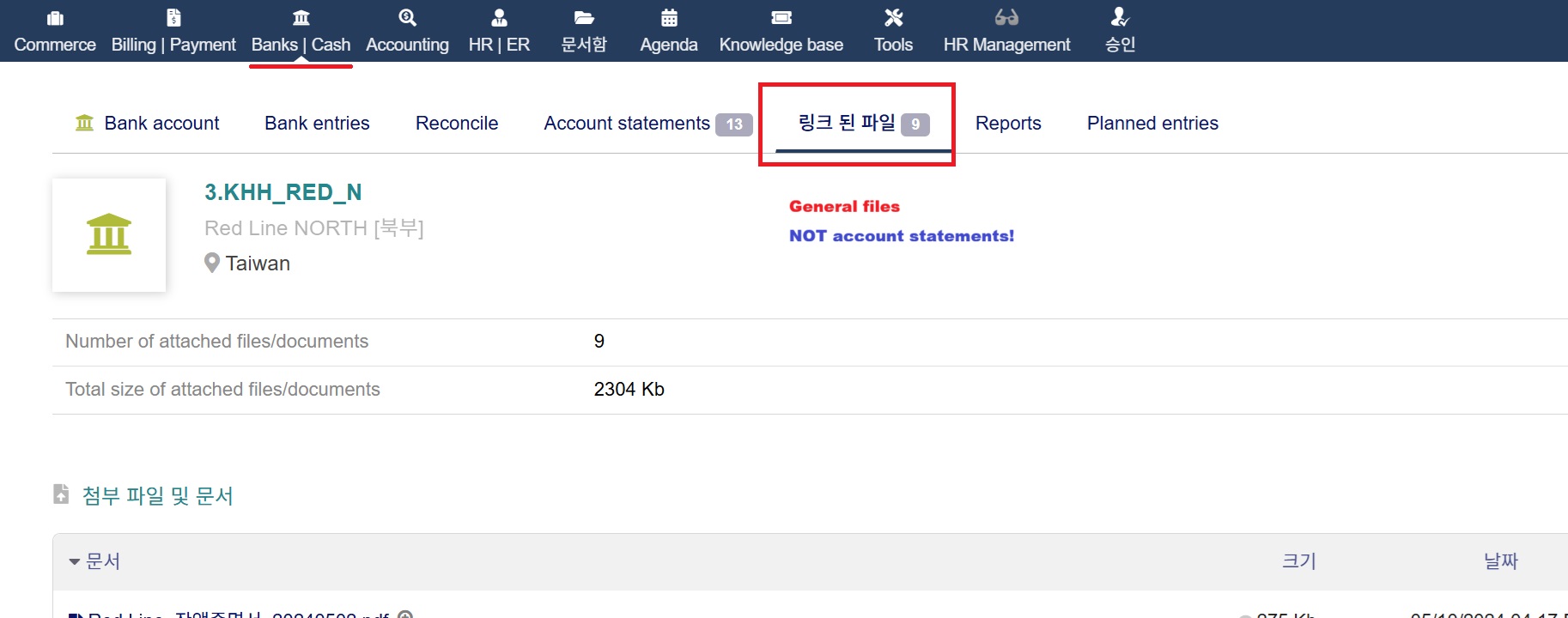
Task: Open the Commerce module briefcase icon
Action: (x=55, y=18)
